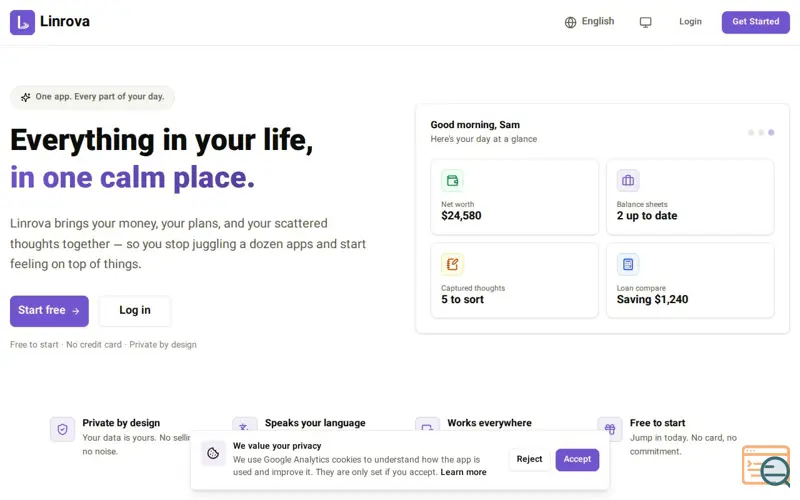The image size is (800, 500).
Task: Click the Start free button
Action: pos(49,311)
